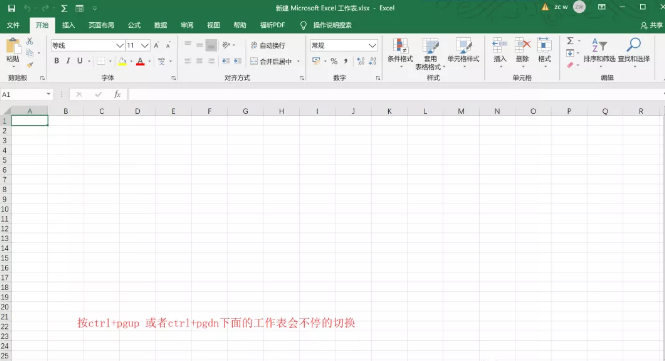This screenshot has height=361, width=665.
Task: Click the Cut scissors icon
Action: (30, 42)
